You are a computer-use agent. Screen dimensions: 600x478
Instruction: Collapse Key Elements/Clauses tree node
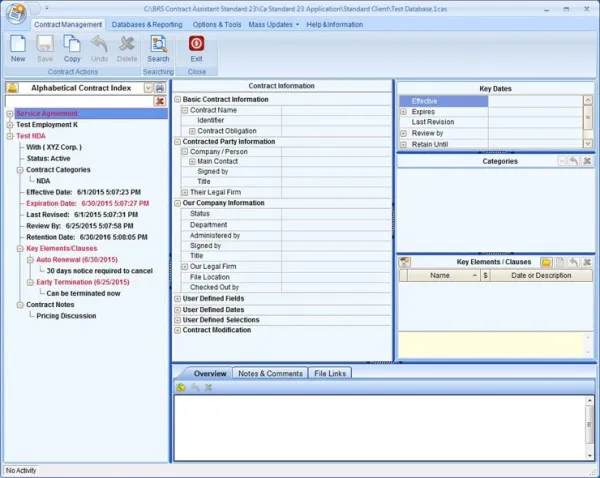20,249
